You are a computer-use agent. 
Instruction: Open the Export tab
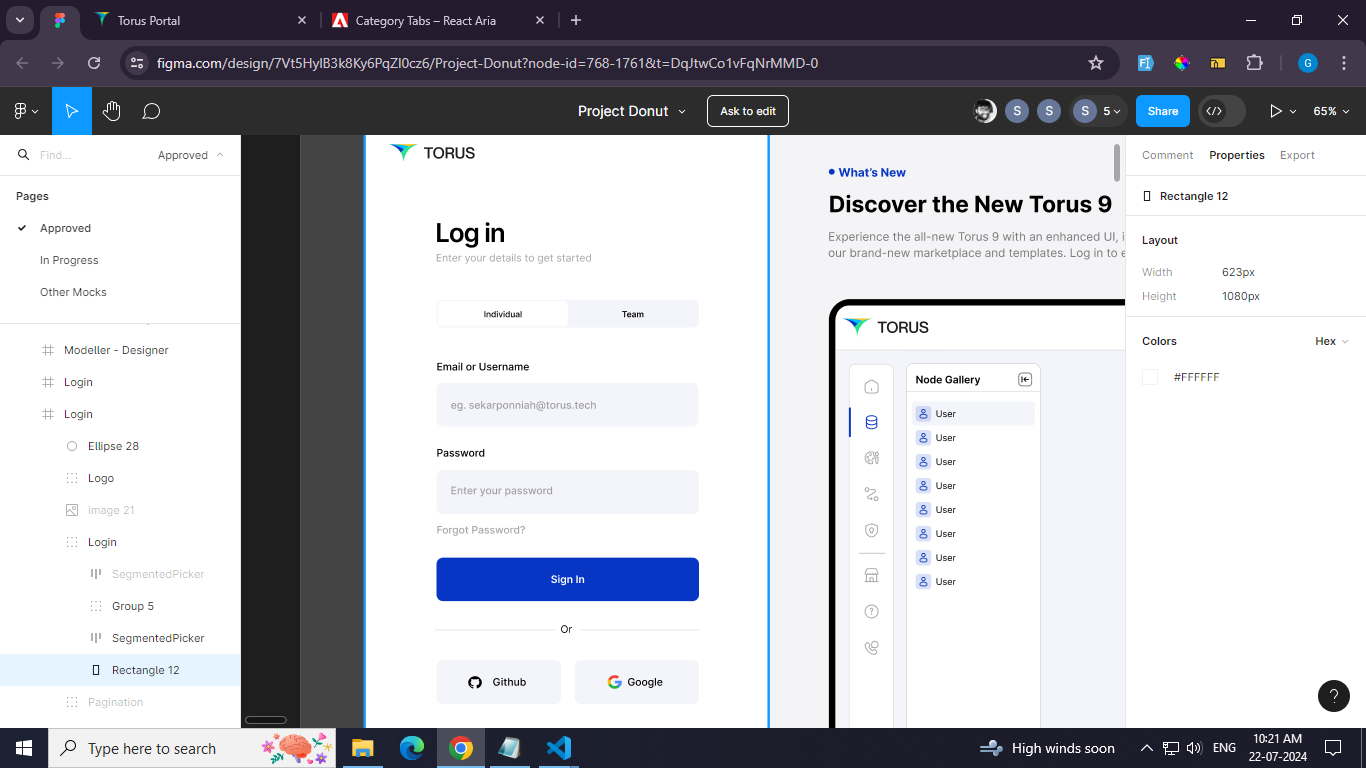(x=1297, y=155)
